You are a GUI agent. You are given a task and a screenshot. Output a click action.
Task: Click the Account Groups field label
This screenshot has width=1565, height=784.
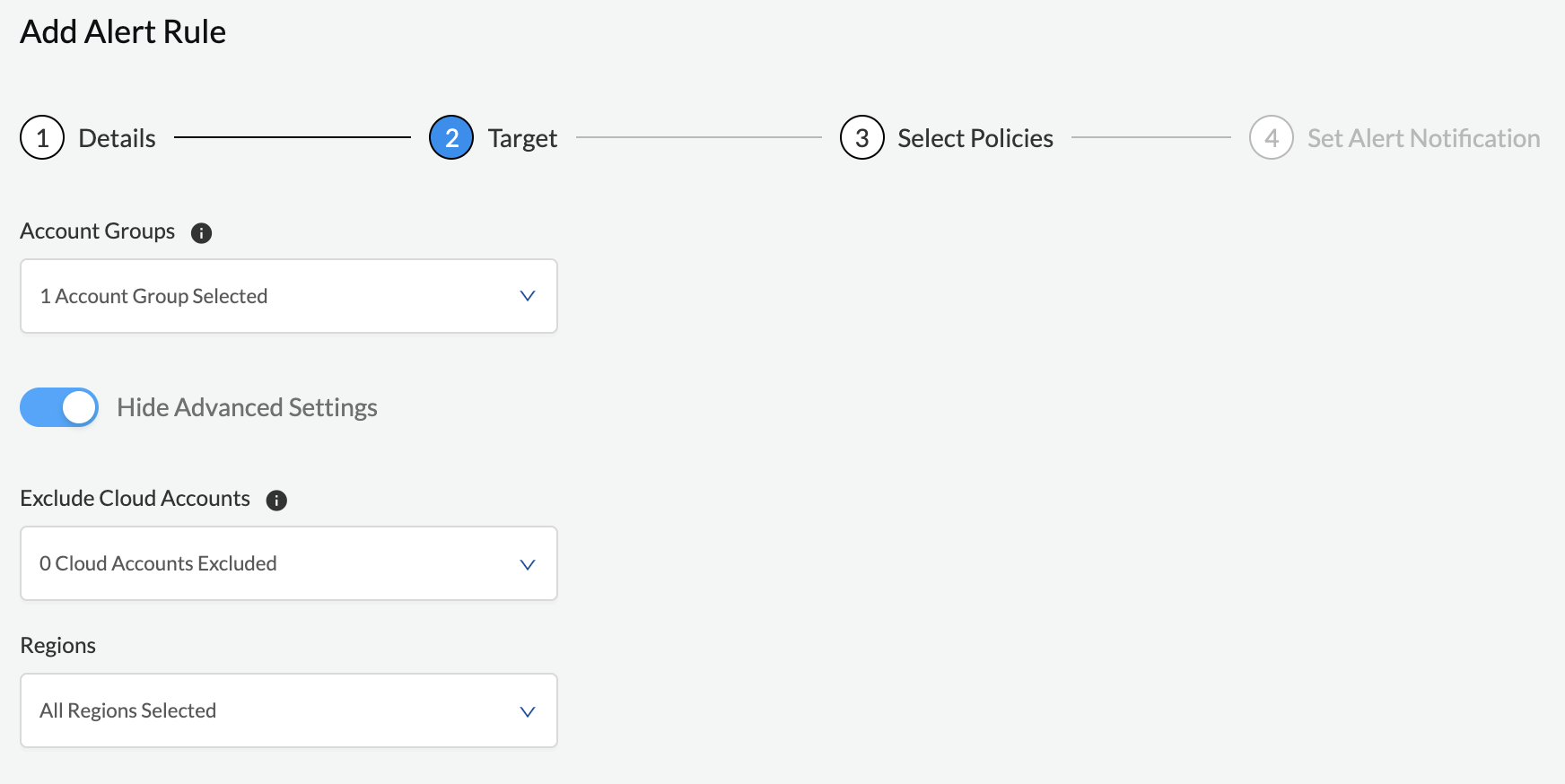pyautogui.click(x=98, y=231)
